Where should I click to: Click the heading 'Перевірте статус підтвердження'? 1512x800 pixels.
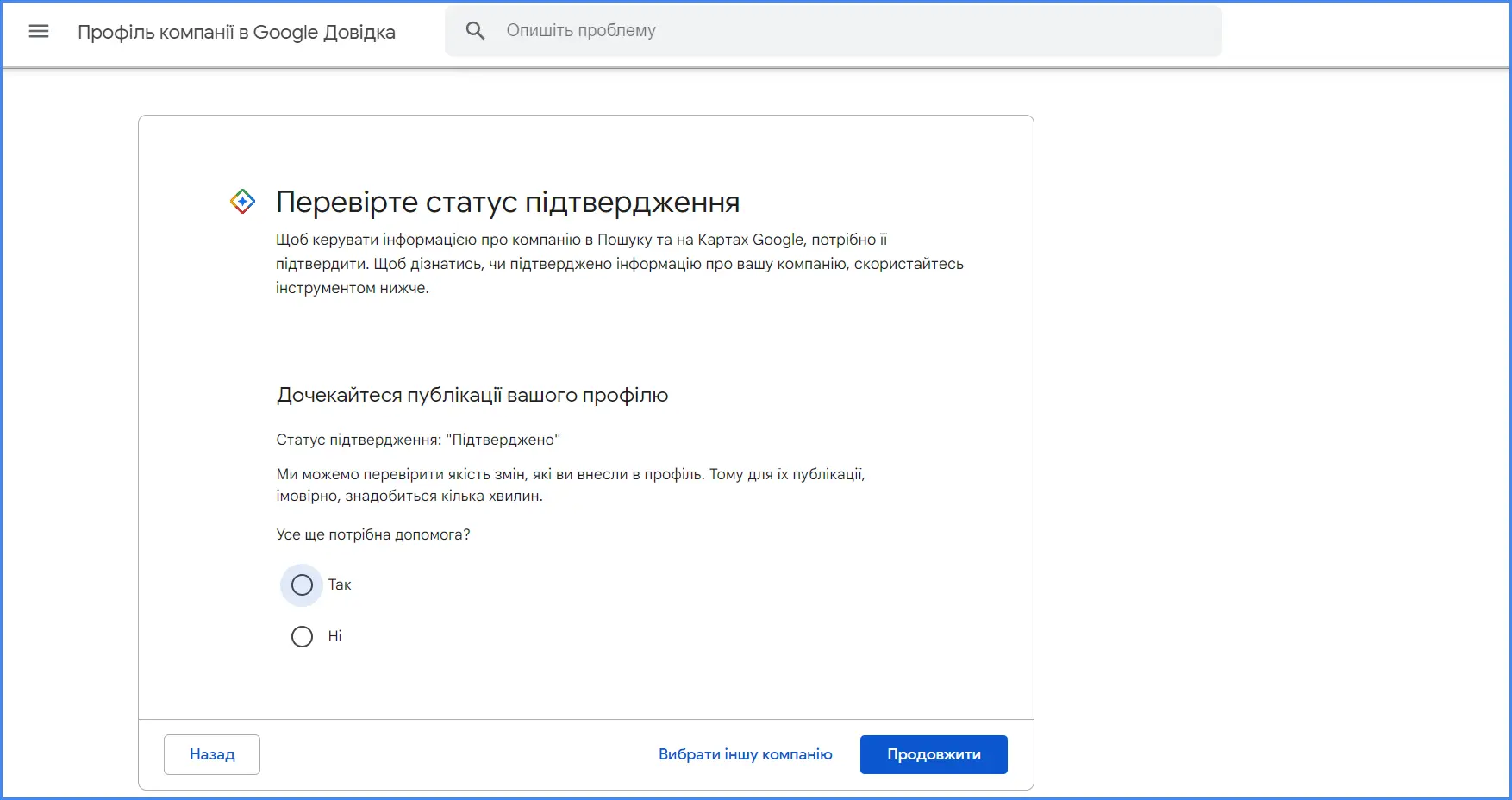(x=508, y=202)
